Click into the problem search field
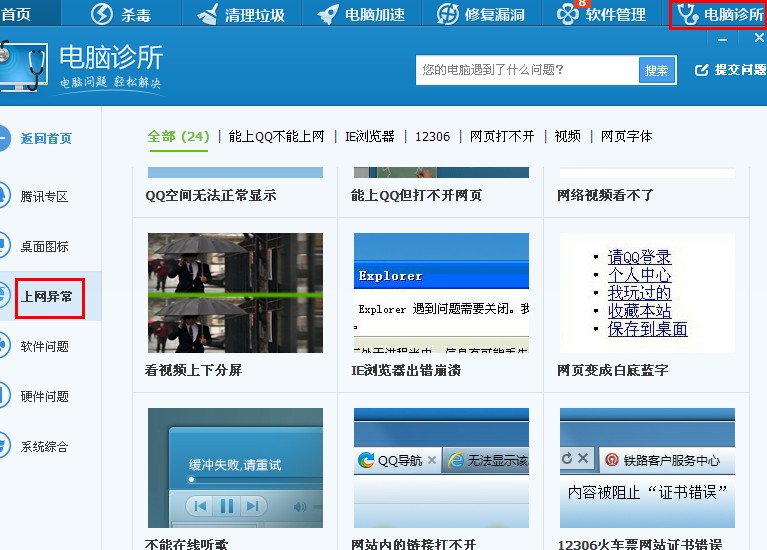This screenshot has width=767, height=550. [x=527, y=70]
